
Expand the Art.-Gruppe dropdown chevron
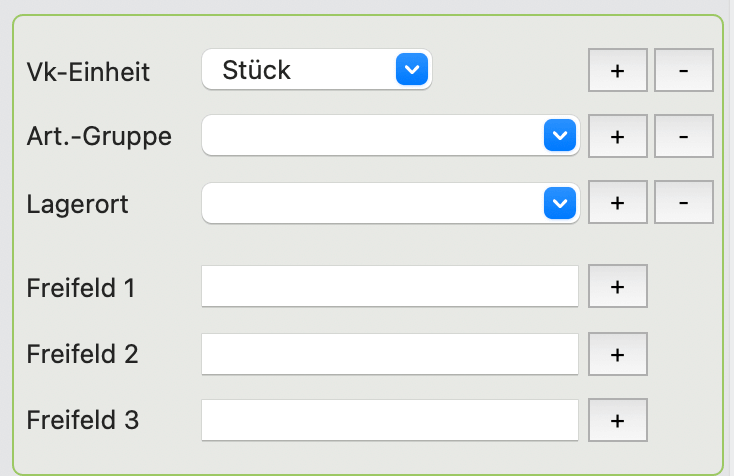560,135
